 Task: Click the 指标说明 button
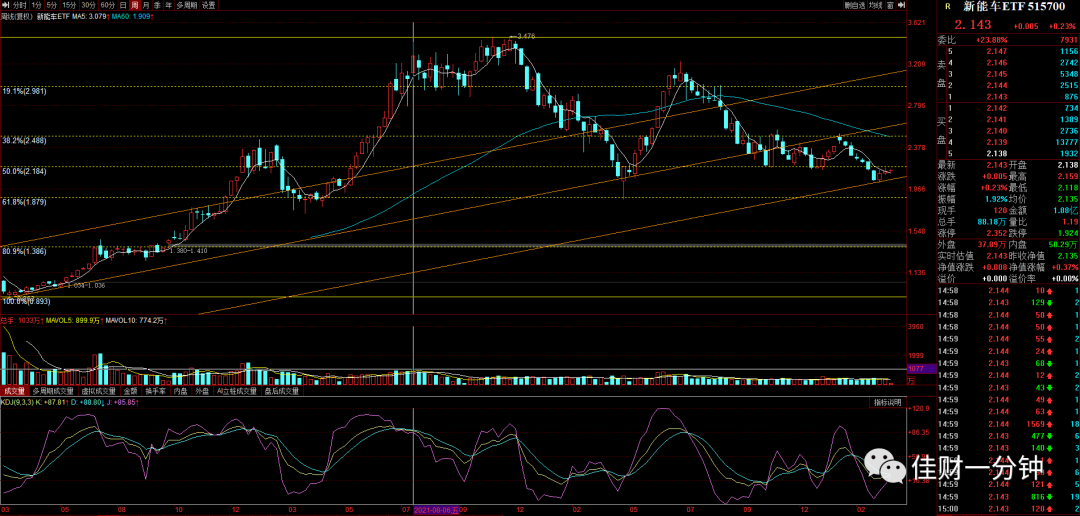tap(887, 402)
